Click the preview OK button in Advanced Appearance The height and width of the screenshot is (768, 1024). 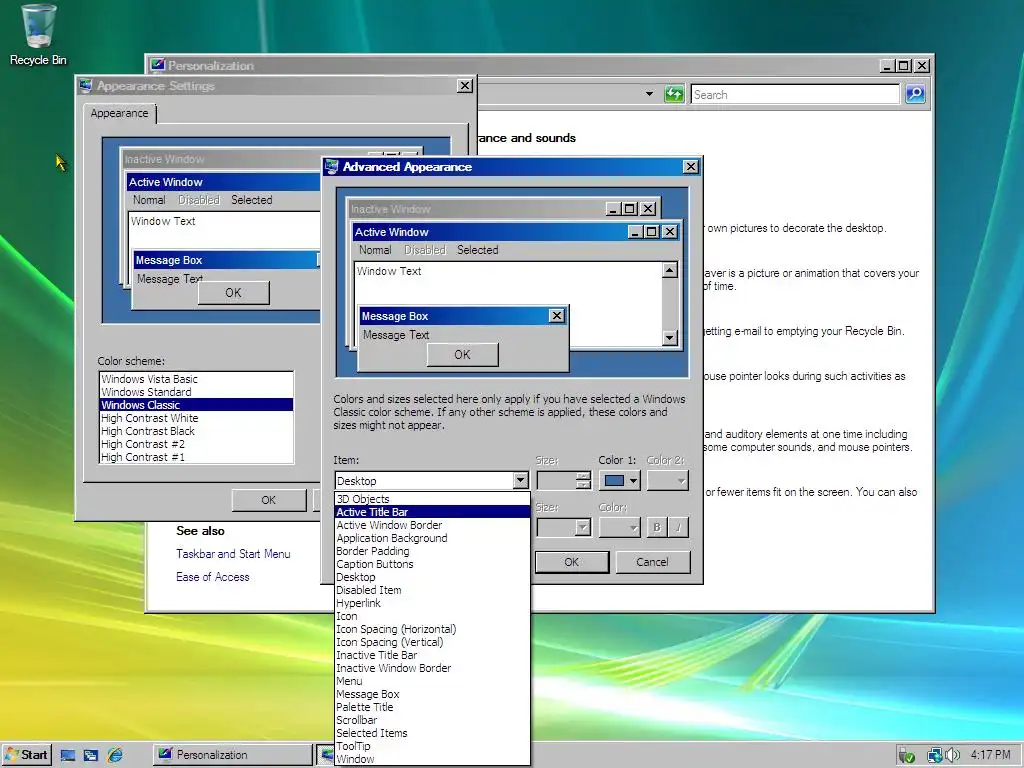462,355
